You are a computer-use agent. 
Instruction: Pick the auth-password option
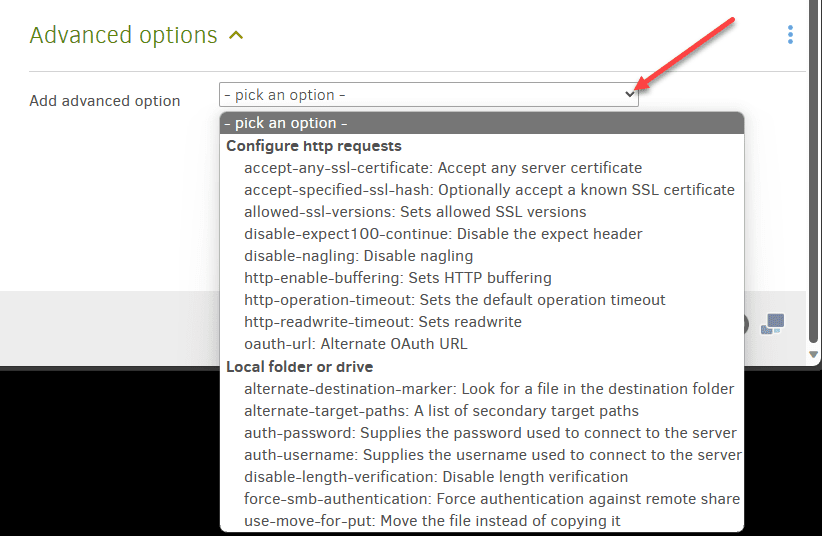point(490,433)
